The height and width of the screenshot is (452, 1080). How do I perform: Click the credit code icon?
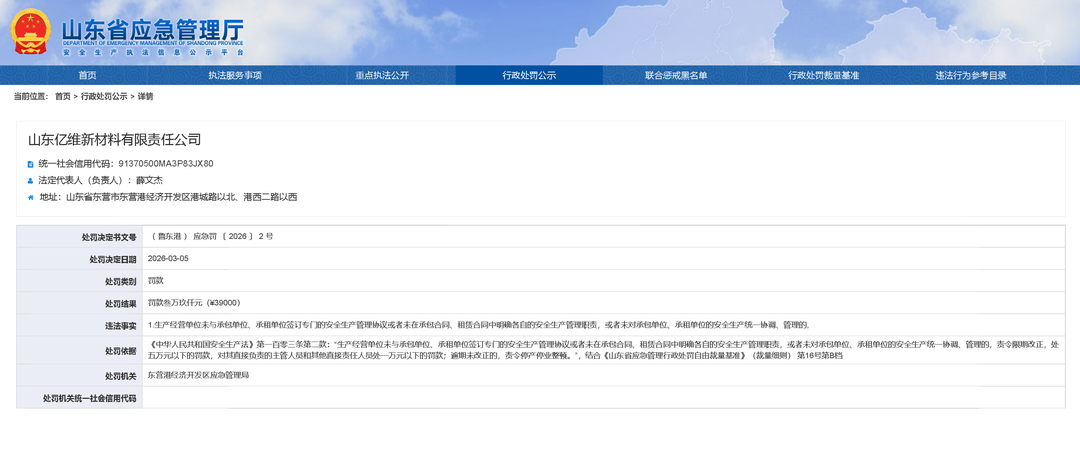[x=30, y=163]
